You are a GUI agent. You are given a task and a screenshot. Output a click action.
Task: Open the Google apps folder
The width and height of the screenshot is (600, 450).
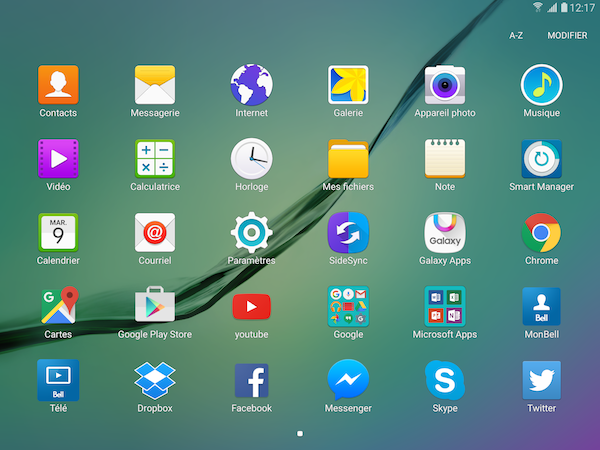(x=348, y=306)
